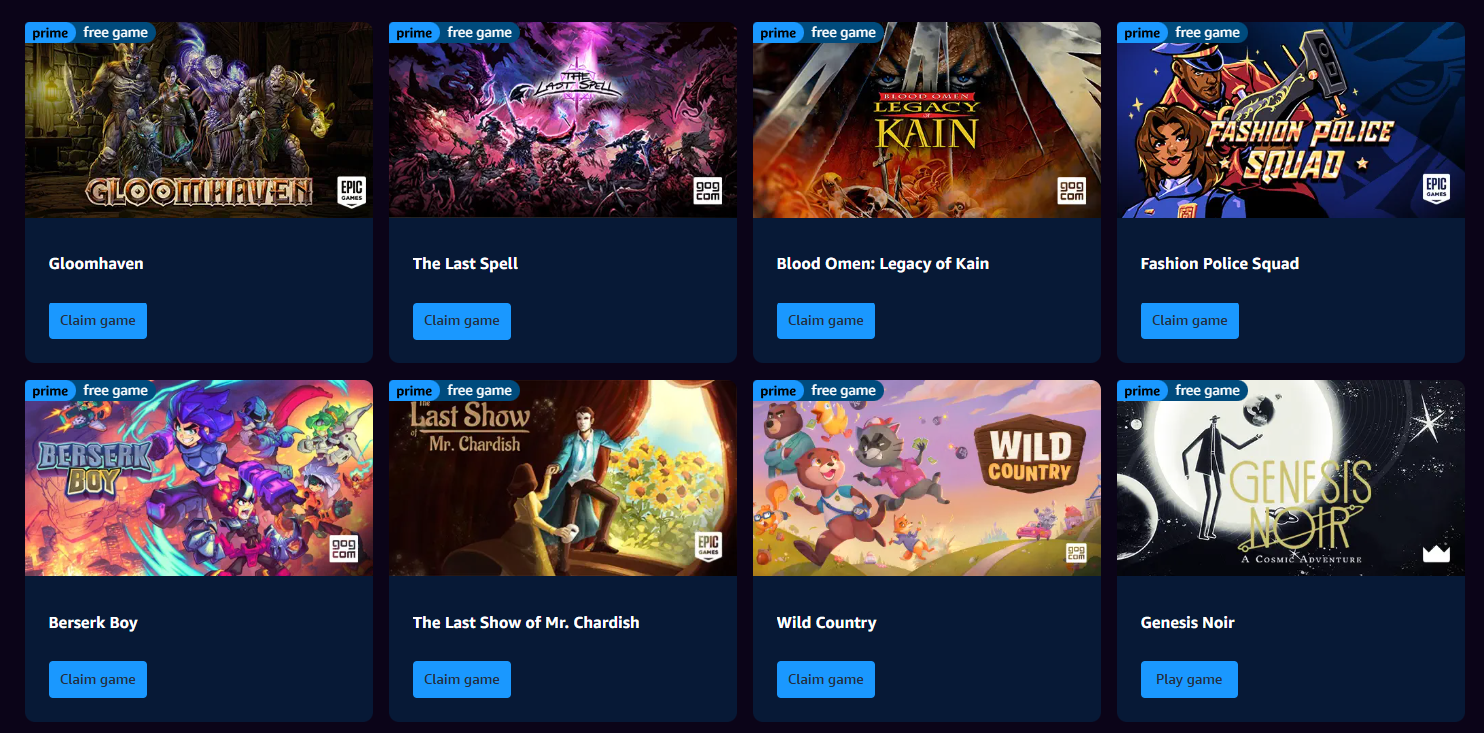
Task: Claim The Last Show of Mr. Chardish
Action: pos(462,679)
